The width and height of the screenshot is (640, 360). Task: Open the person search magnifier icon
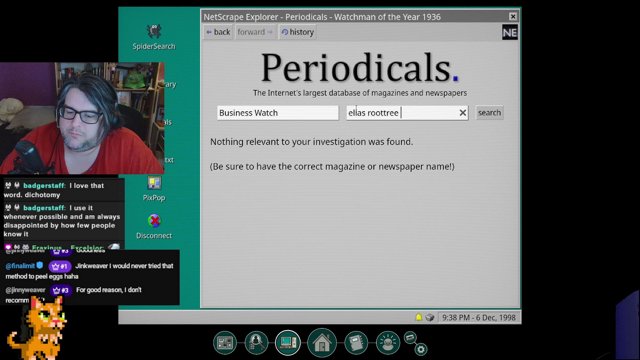click(256, 342)
